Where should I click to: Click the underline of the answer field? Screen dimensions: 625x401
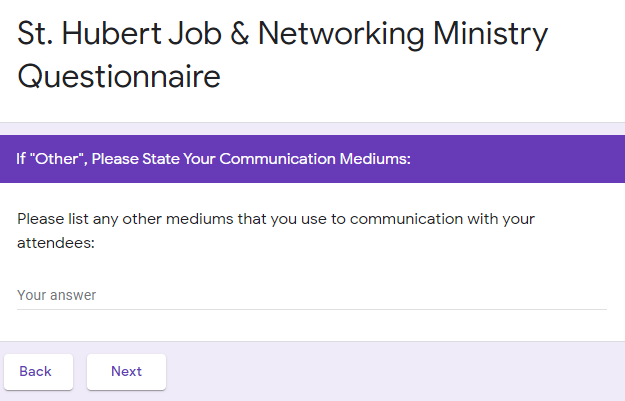(311, 309)
